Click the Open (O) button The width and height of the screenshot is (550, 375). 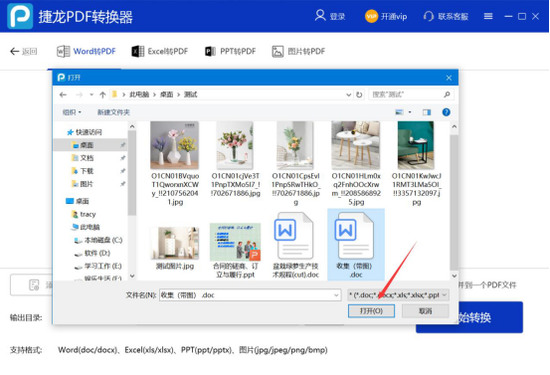[x=371, y=311]
